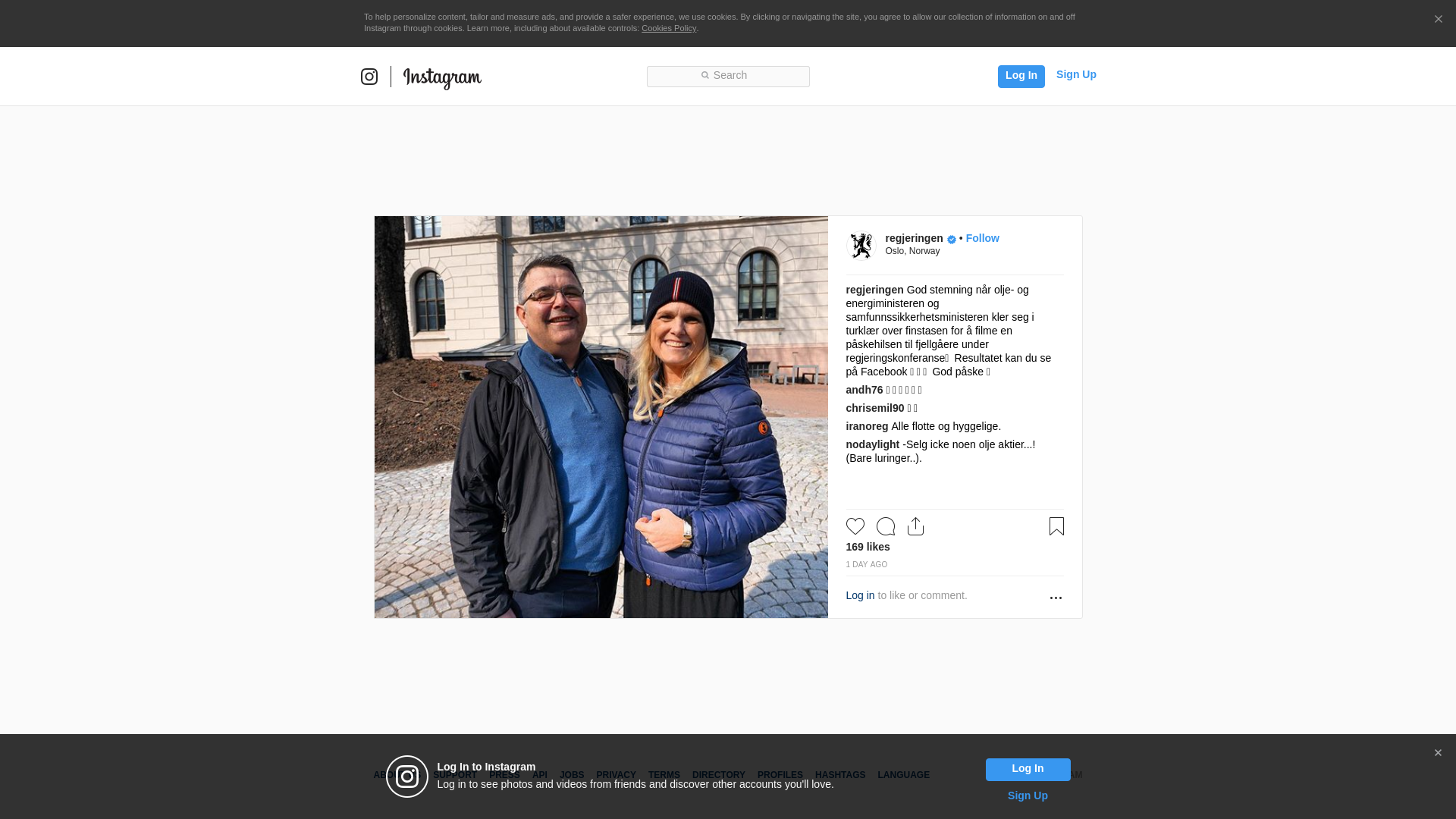
Task: Click the Log In button in header
Action: 1021,76
